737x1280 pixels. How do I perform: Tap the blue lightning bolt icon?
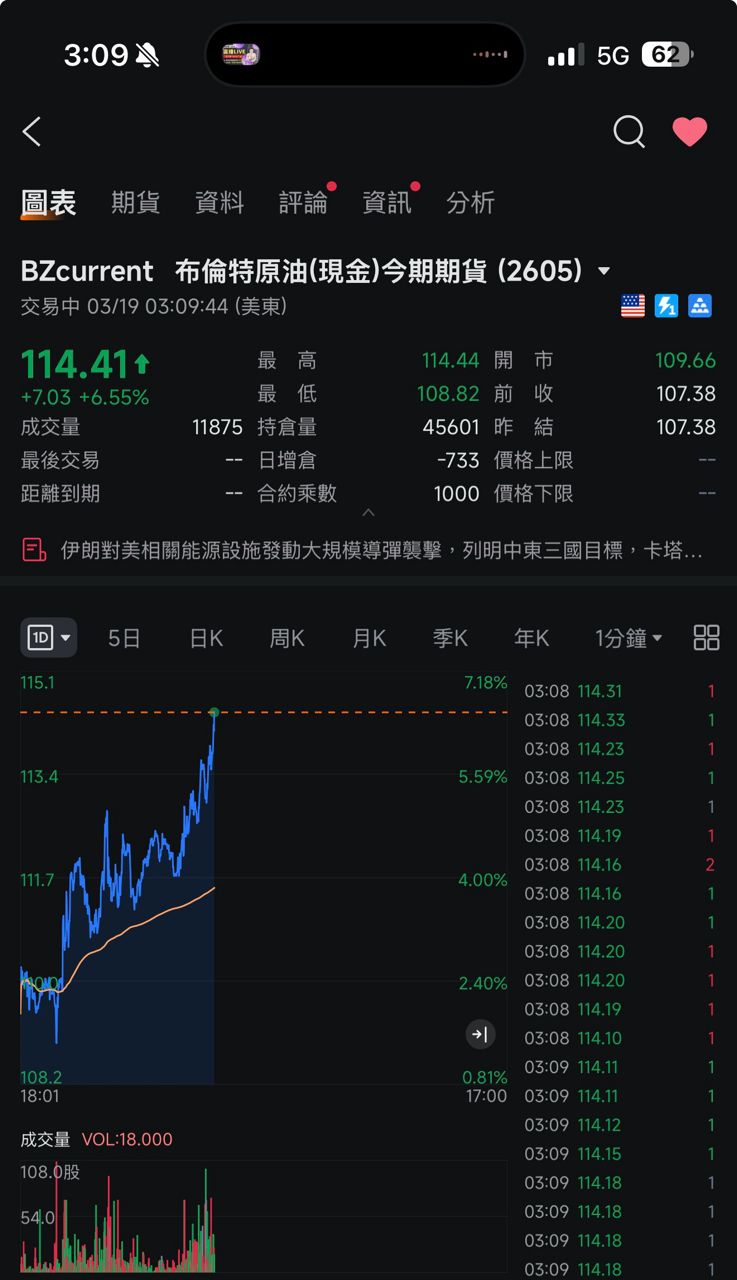(x=666, y=306)
